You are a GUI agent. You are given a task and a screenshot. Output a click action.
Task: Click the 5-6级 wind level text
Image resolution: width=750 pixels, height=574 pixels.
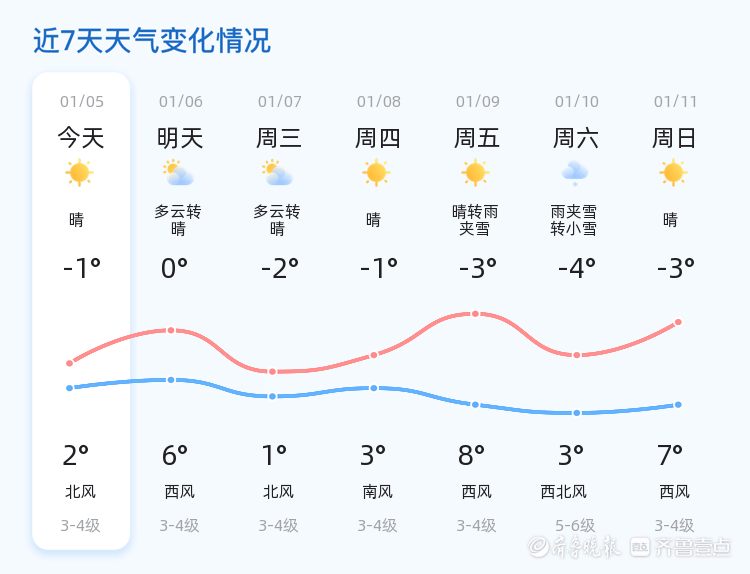pos(575,525)
